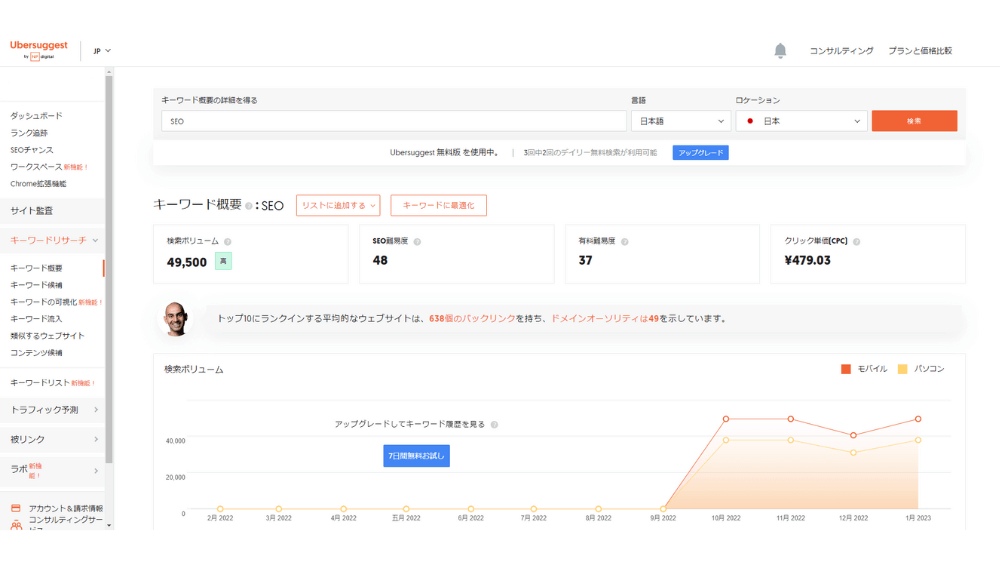The width and height of the screenshot is (1000, 563).
Task: Open キーワードリスト in sidebar
Action: pos(40,383)
